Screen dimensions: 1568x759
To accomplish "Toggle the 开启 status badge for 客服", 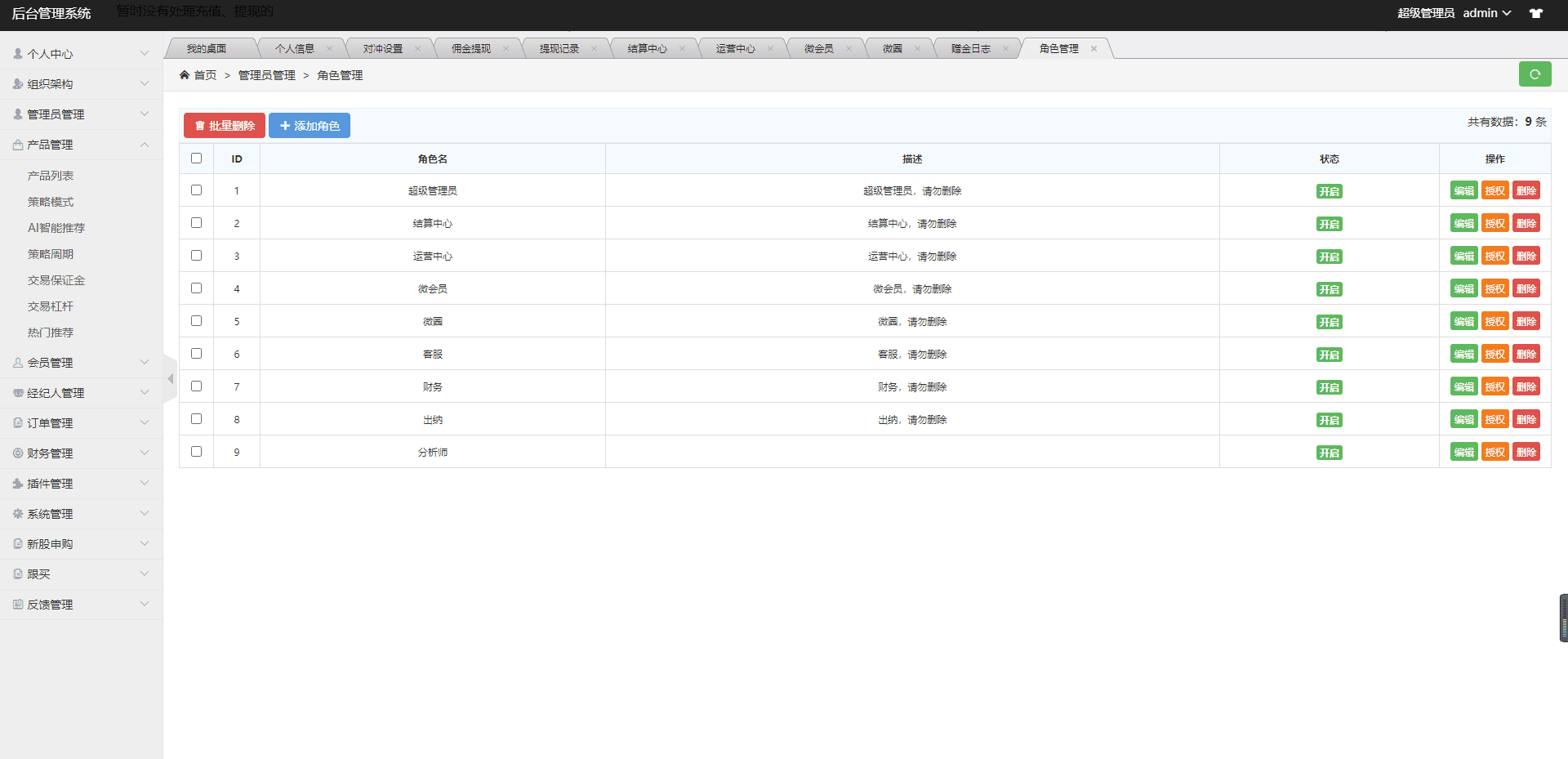I will 1329,355.
